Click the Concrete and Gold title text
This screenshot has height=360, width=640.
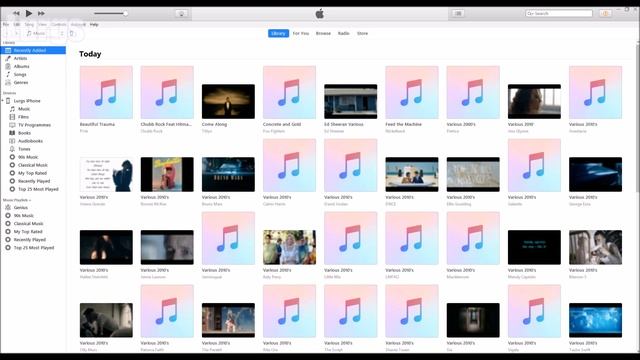click(x=282, y=124)
